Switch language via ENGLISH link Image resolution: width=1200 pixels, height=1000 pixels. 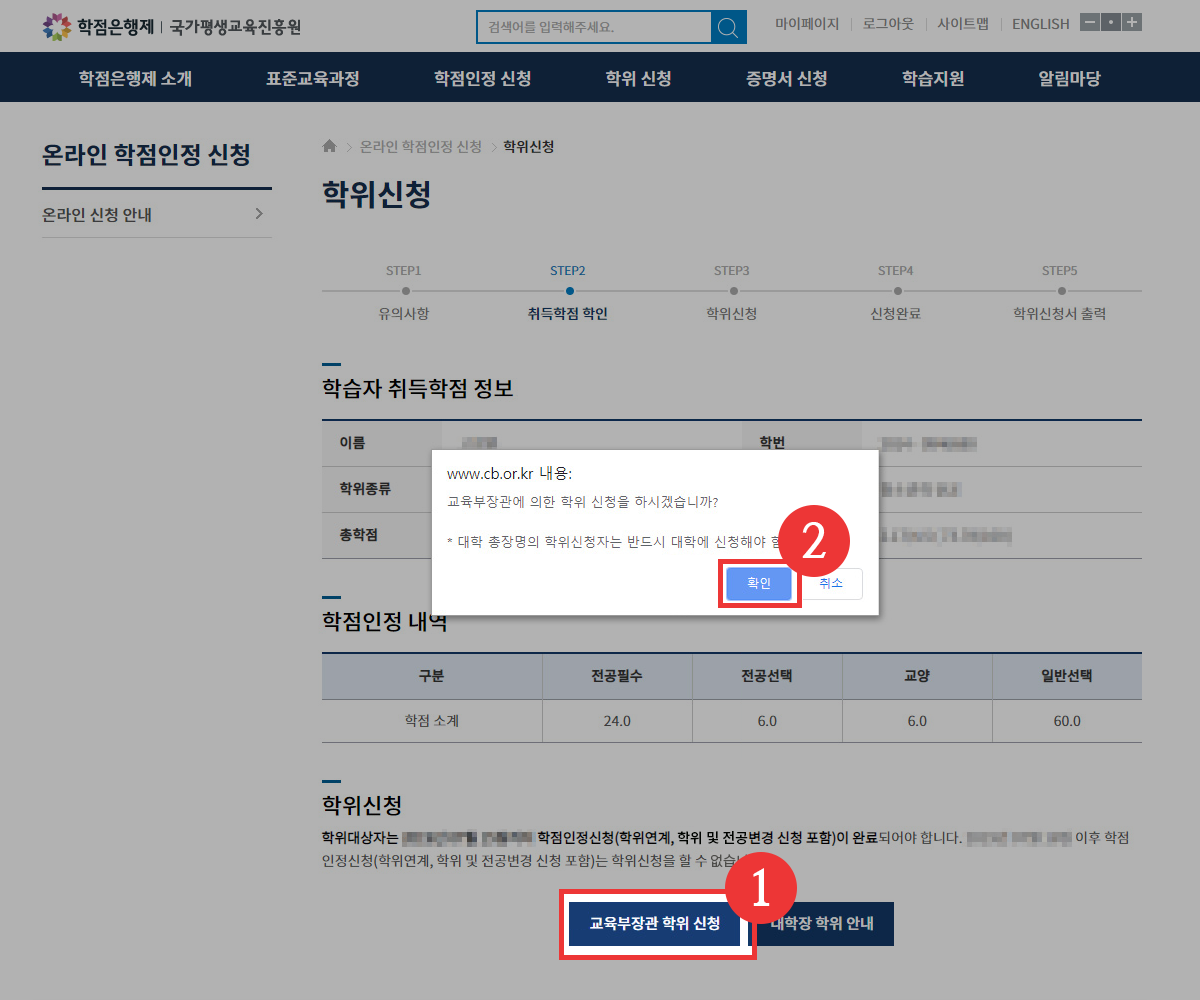point(1040,24)
